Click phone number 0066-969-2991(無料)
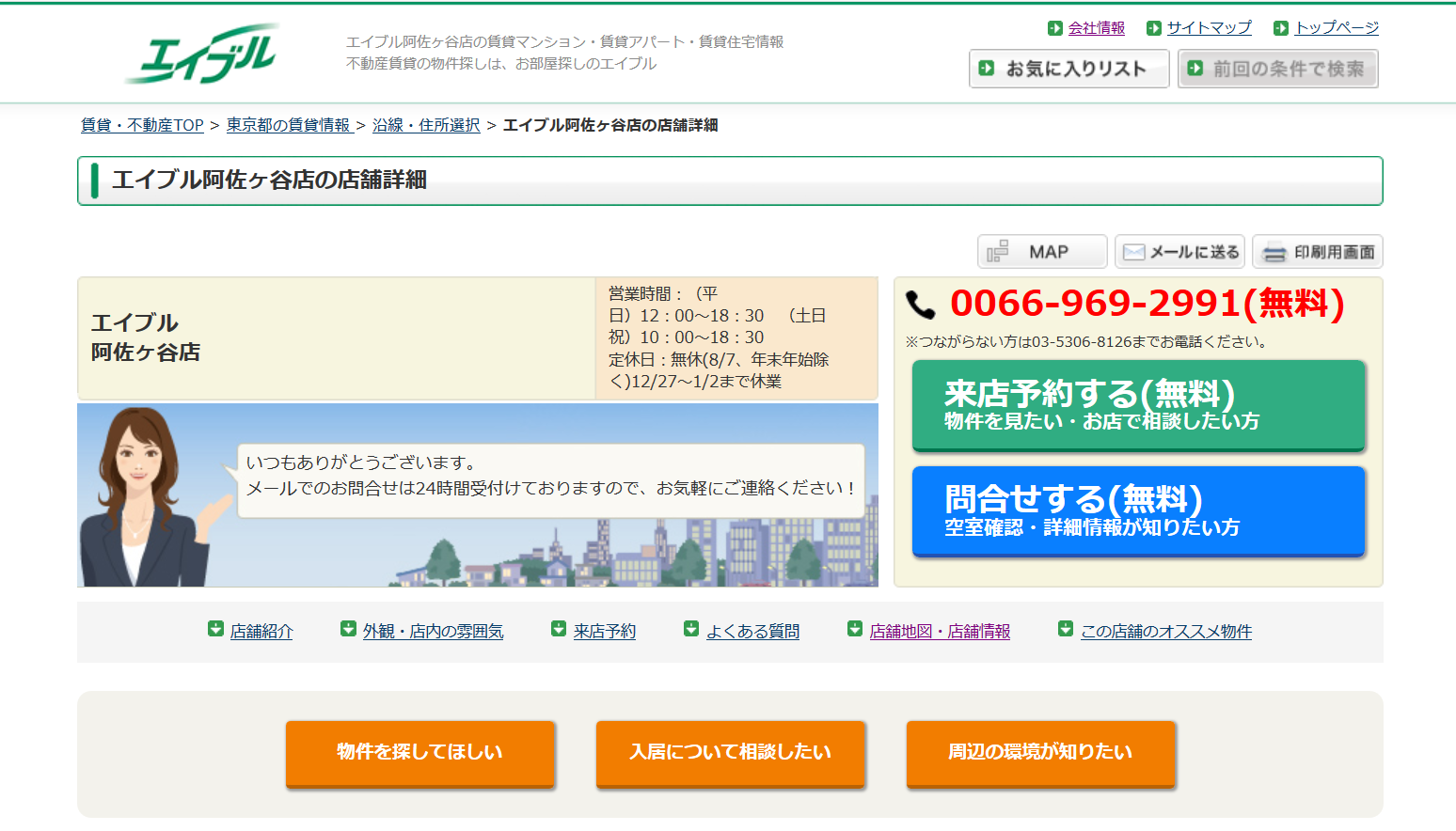1456x831 pixels. tap(1147, 304)
